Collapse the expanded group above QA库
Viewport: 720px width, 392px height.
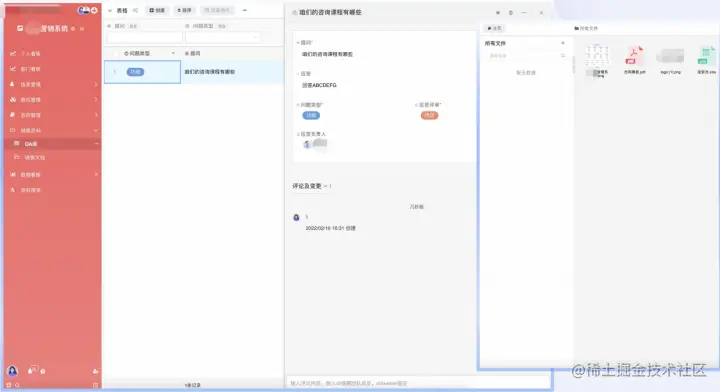click(x=96, y=130)
